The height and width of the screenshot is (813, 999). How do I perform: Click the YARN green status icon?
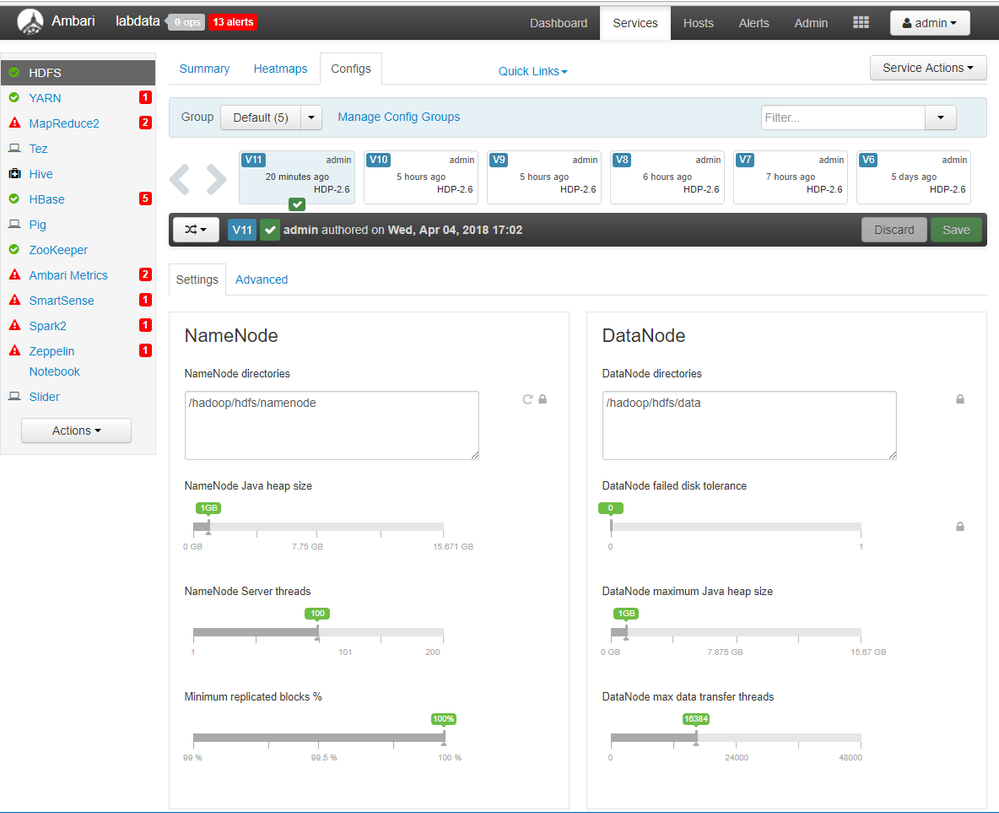click(14, 97)
